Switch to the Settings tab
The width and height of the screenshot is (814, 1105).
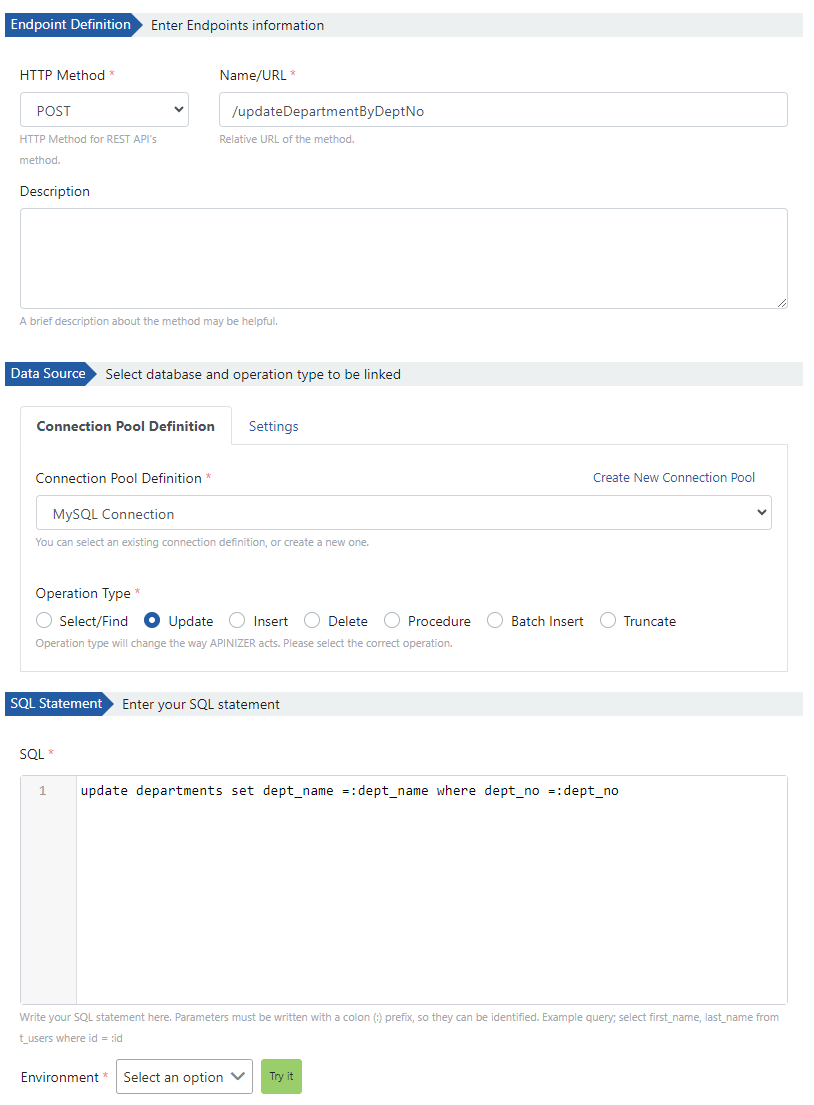click(273, 426)
